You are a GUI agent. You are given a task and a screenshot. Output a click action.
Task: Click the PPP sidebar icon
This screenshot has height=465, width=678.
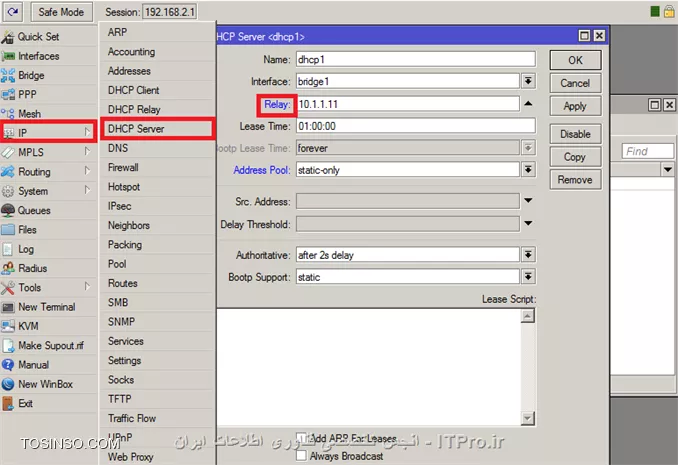coord(8,94)
